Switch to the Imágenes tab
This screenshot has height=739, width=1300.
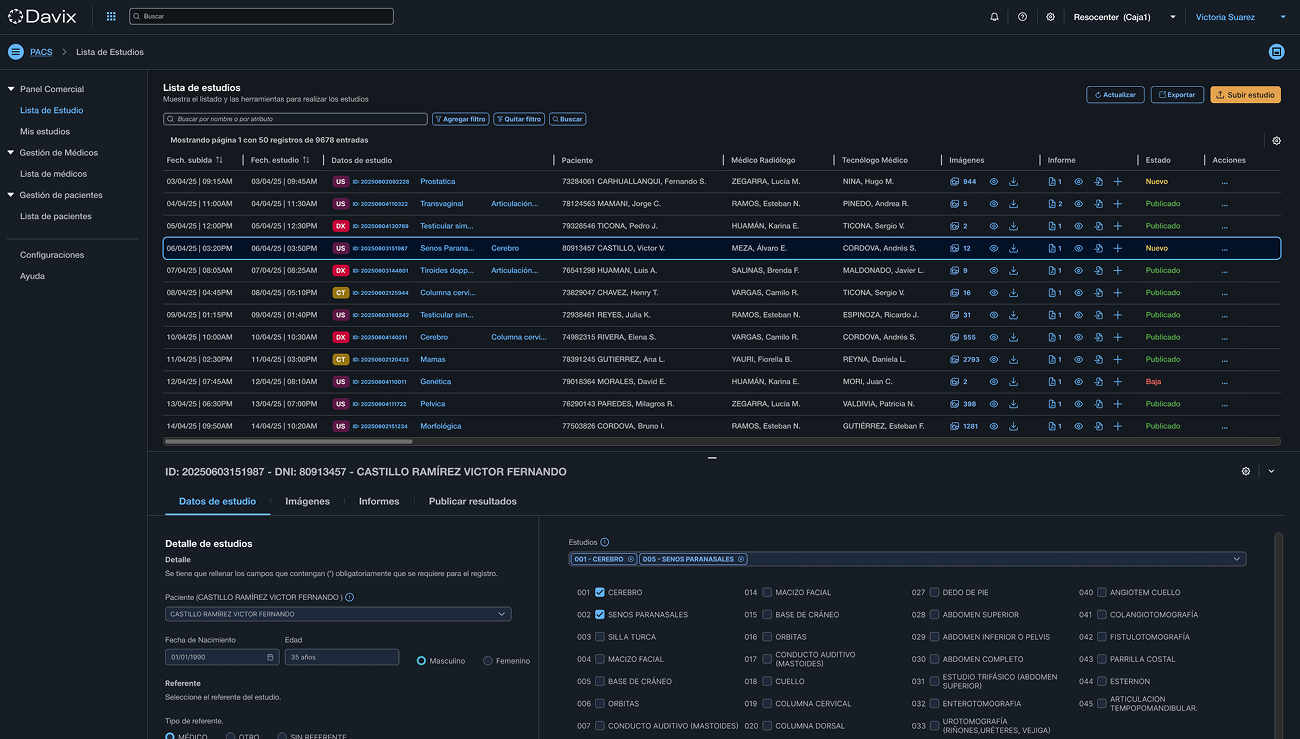pyautogui.click(x=307, y=501)
